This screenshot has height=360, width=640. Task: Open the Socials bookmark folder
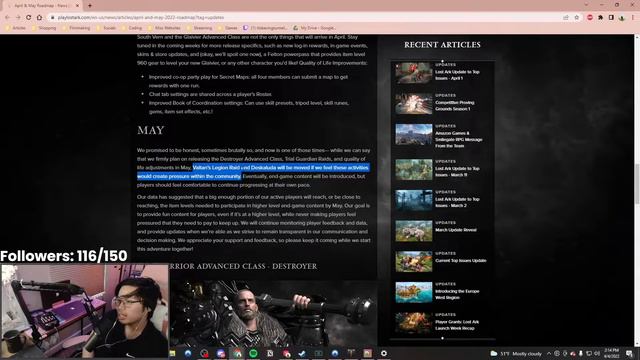[x=106, y=28]
